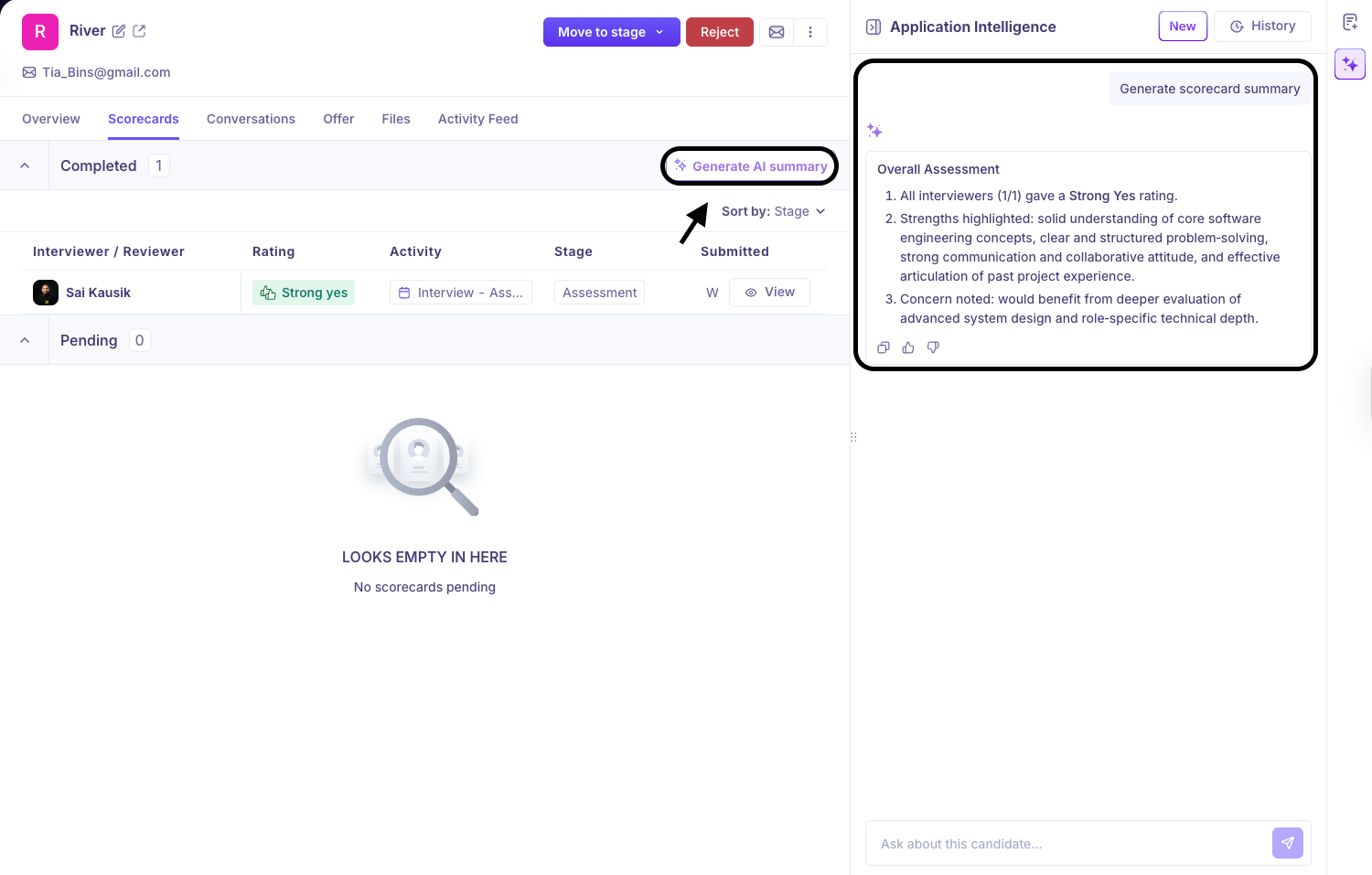
Task: Give thumbs down to the summary
Action: 933,347
